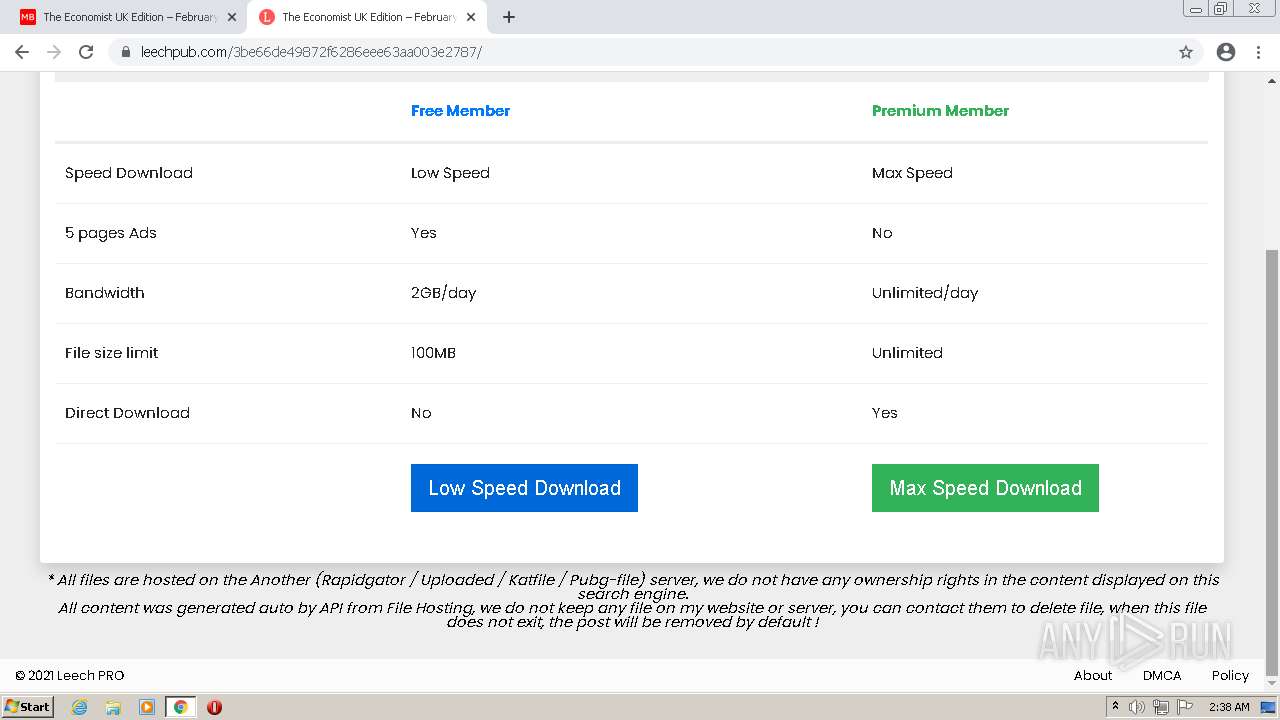The image size is (1280, 720).
Task: Click the Free Member heading
Action: point(460,111)
